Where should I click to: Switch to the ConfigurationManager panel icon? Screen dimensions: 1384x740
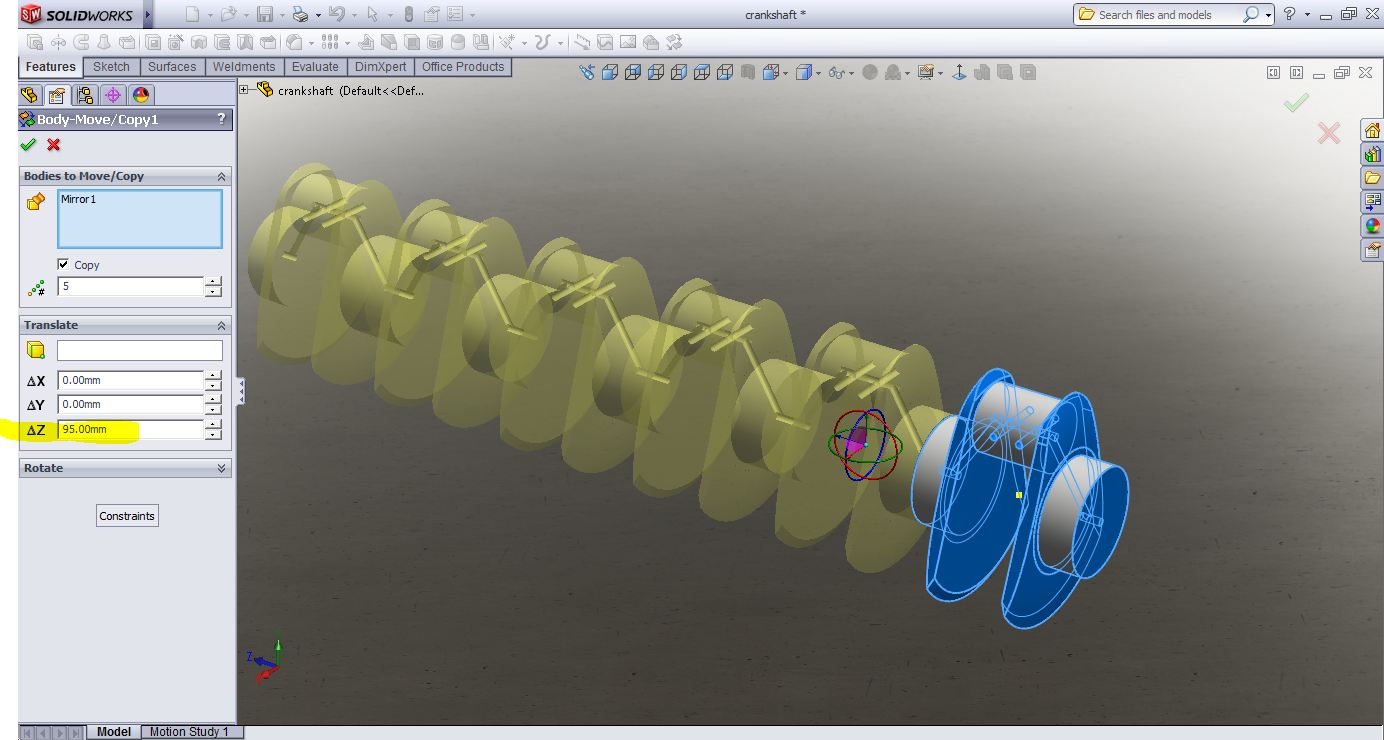click(85, 95)
